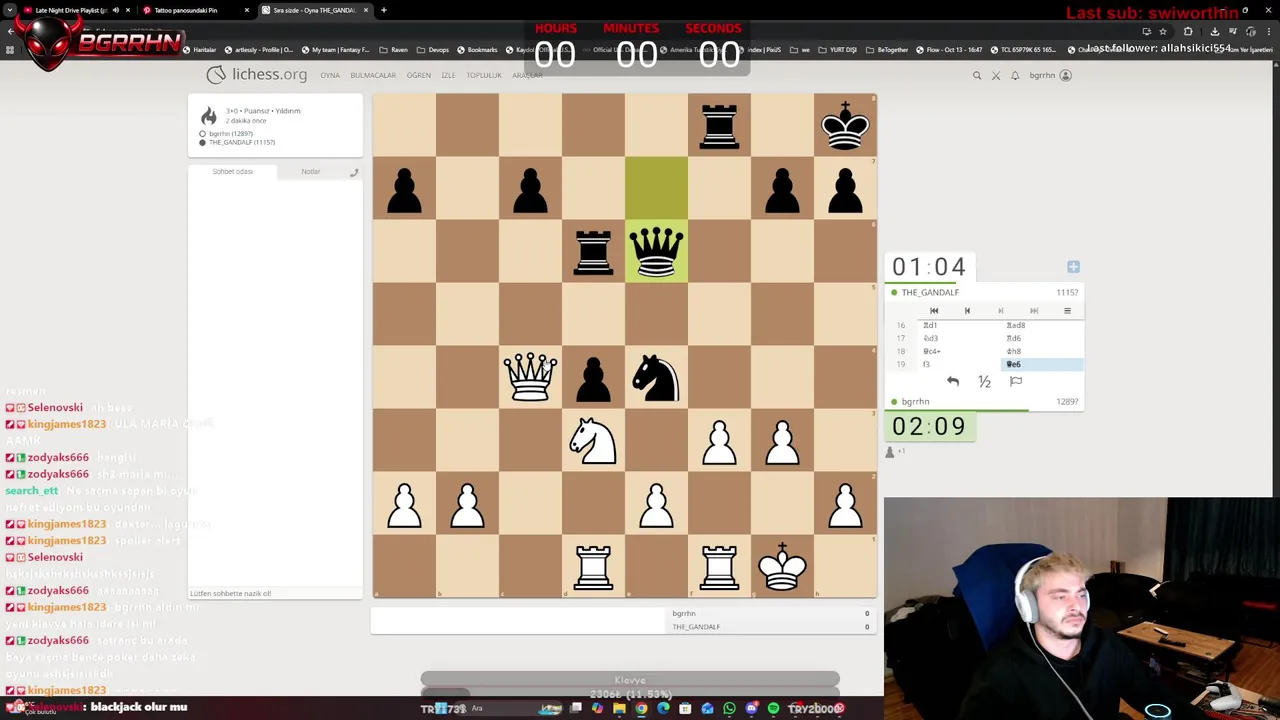Open a new browser tab
The image size is (1280, 720).
pyautogui.click(x=384, y=10)
